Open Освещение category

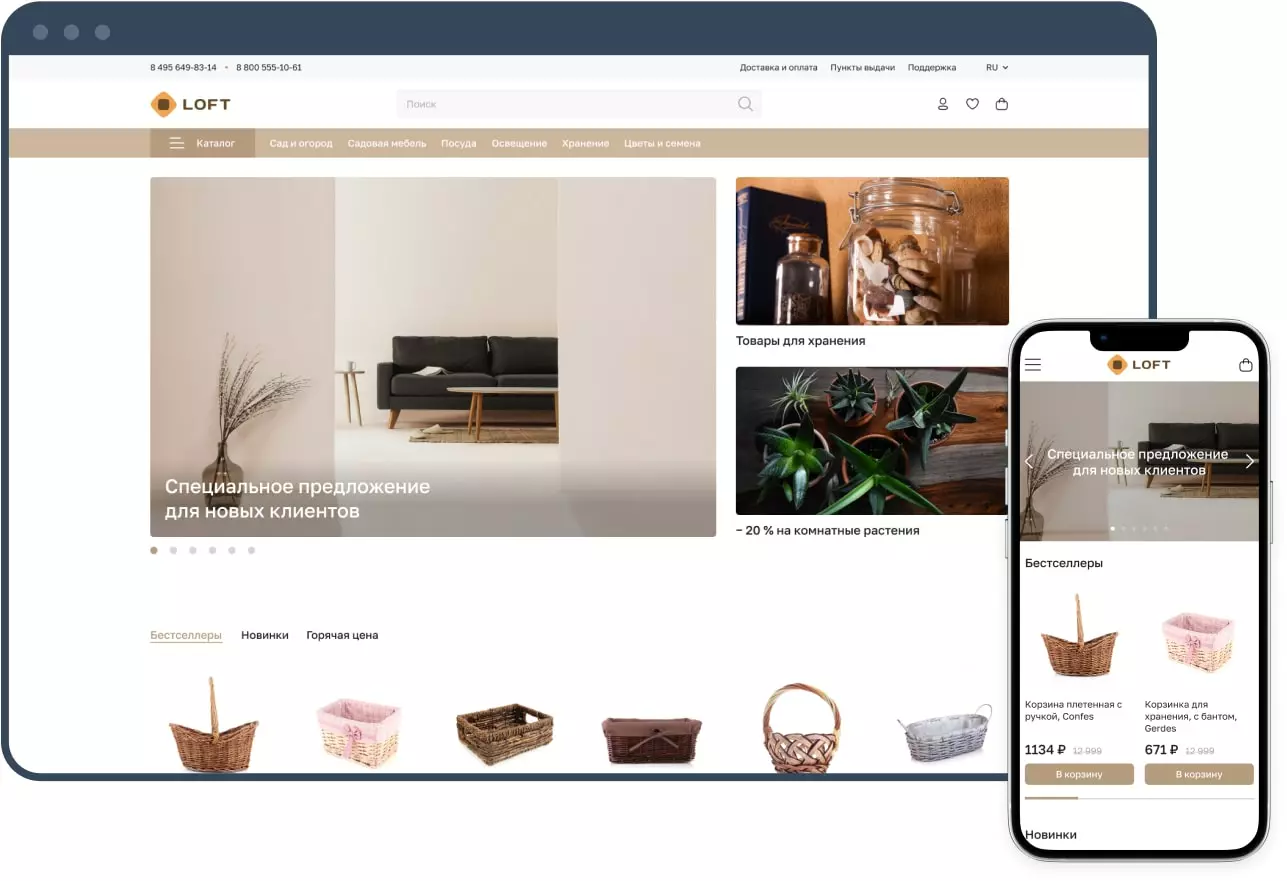(519, 143)
